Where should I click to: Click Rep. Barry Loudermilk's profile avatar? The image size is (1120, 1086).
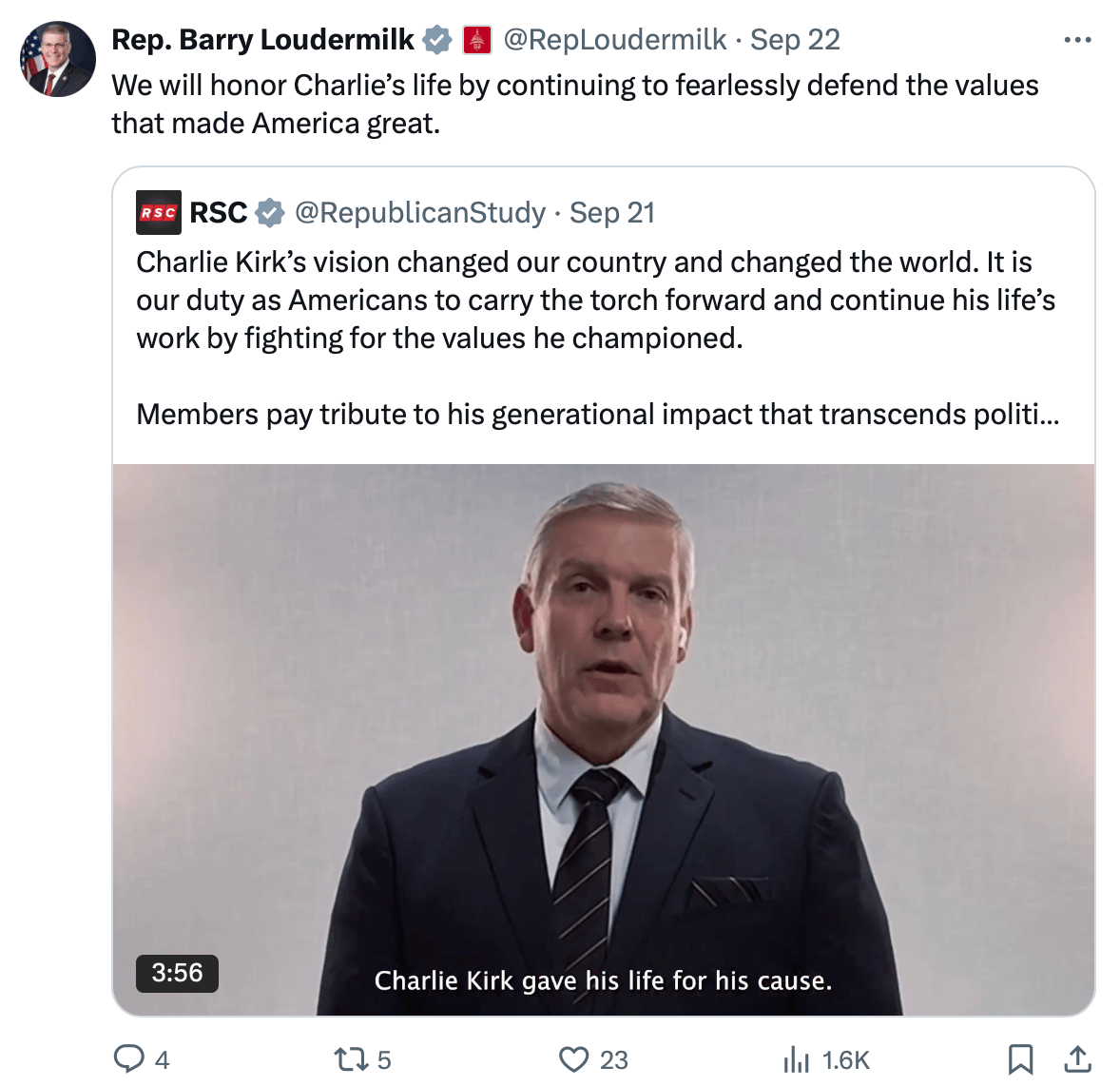(58, 59)
